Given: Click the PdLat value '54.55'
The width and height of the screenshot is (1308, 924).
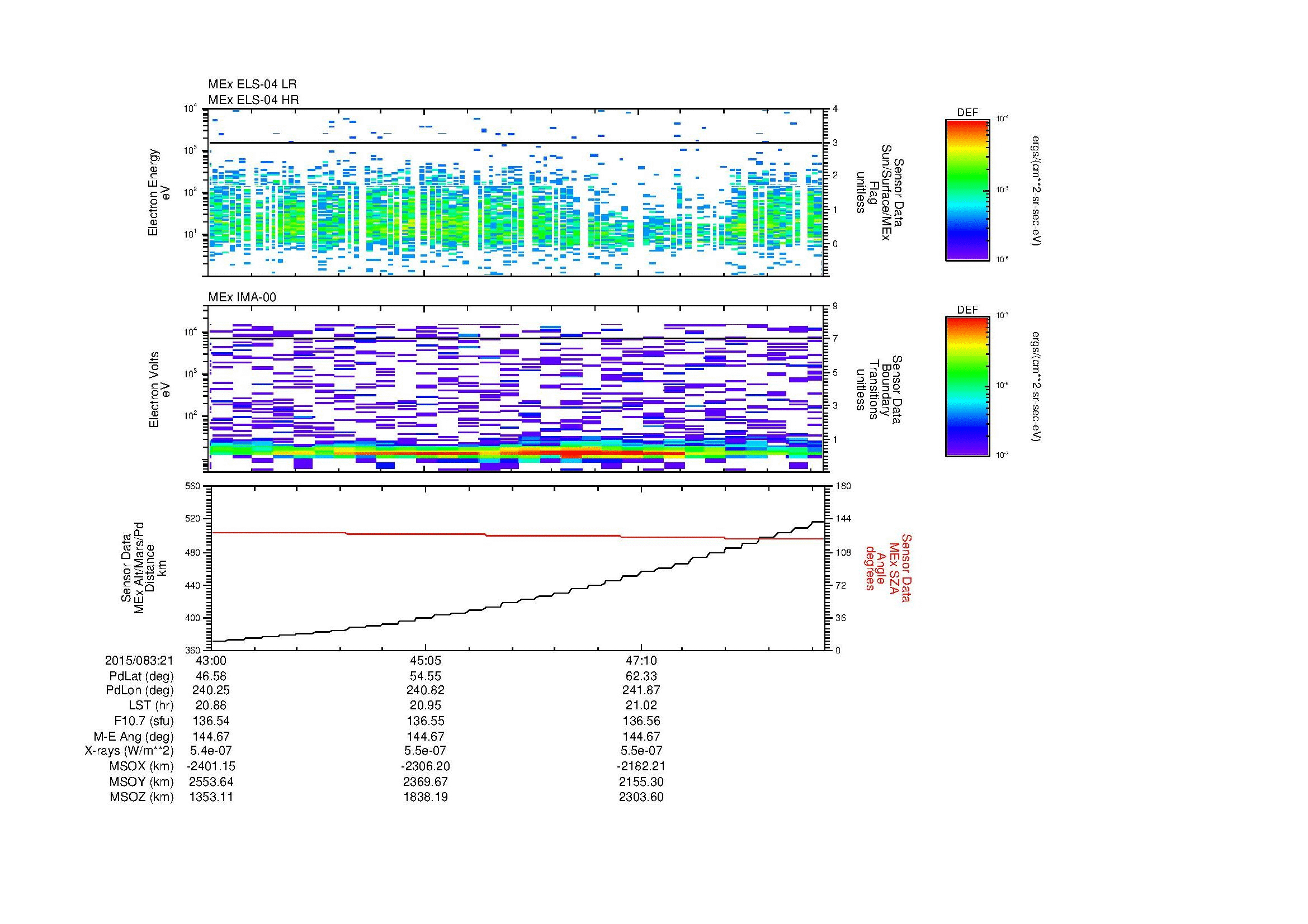Looking at the screenshot, I should (x=426, y=676).
